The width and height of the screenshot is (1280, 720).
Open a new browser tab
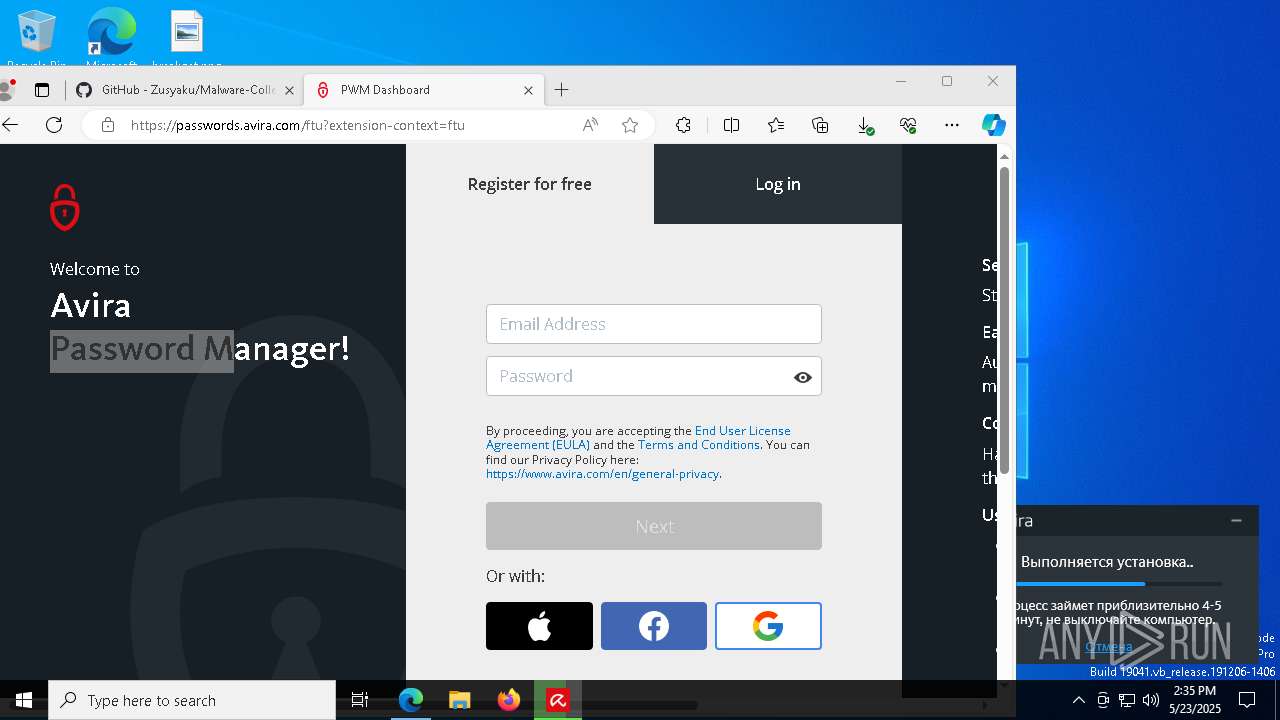tap(562, 90)
